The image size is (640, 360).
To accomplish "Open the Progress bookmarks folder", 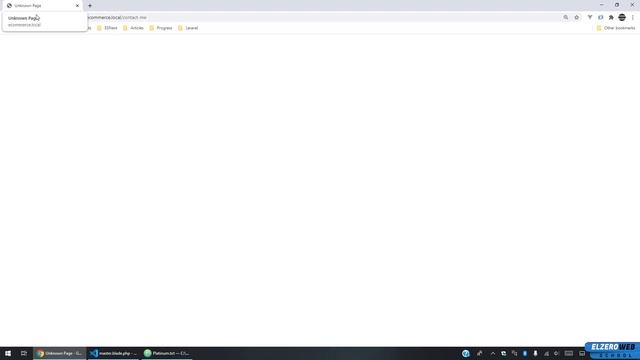I will [161, 28].
